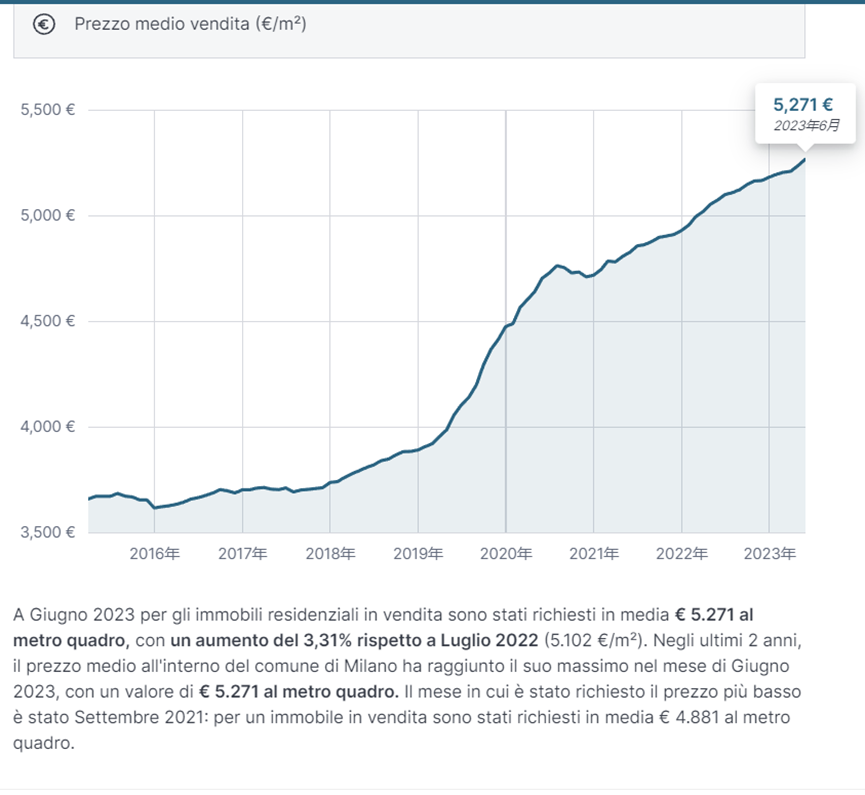This screenshot has width=865, height=795.
Task: Click the 2019年 x-axis label
Action: tap(418, 553)
